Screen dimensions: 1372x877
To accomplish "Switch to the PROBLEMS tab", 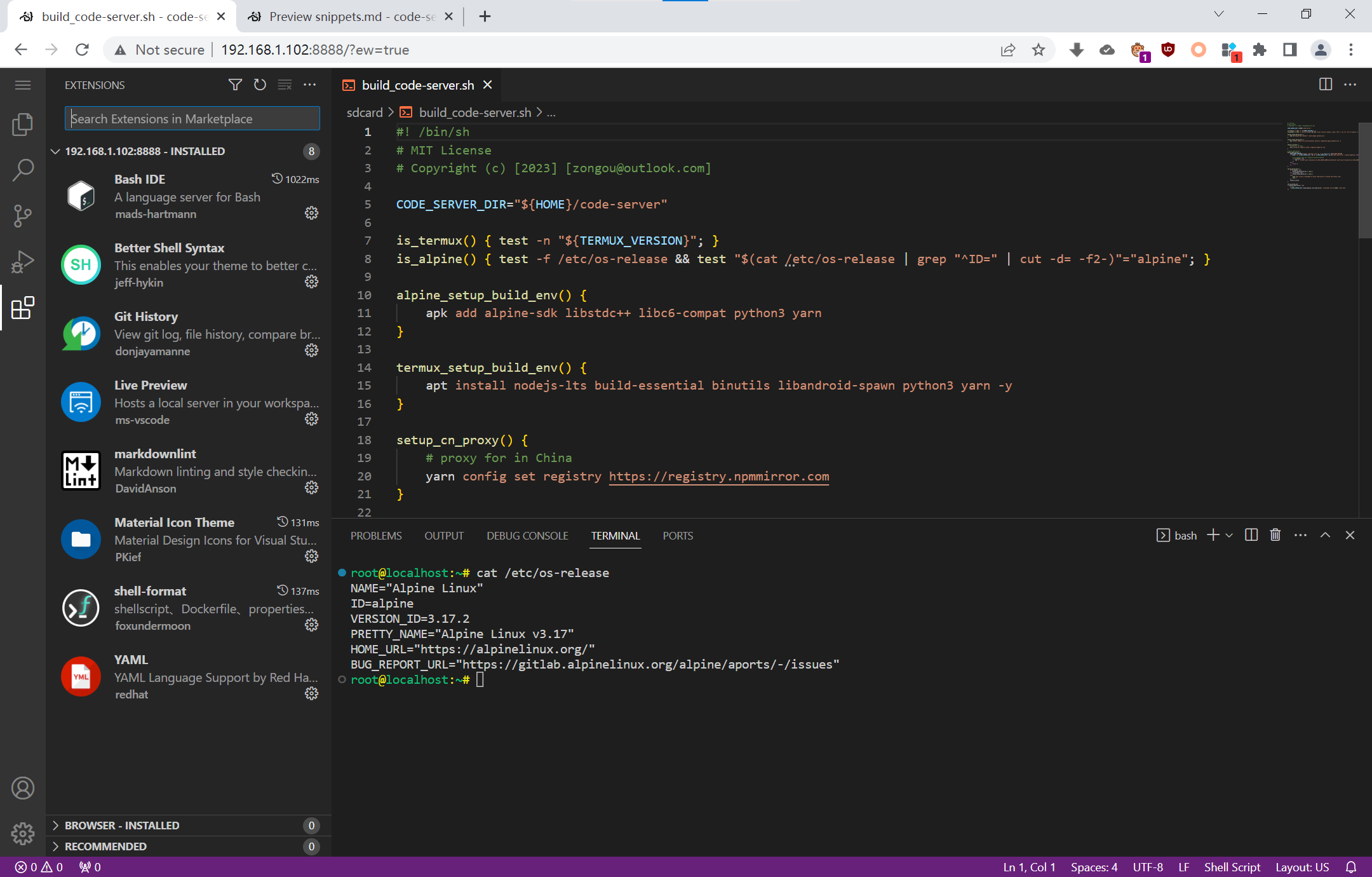I will 375,536.
